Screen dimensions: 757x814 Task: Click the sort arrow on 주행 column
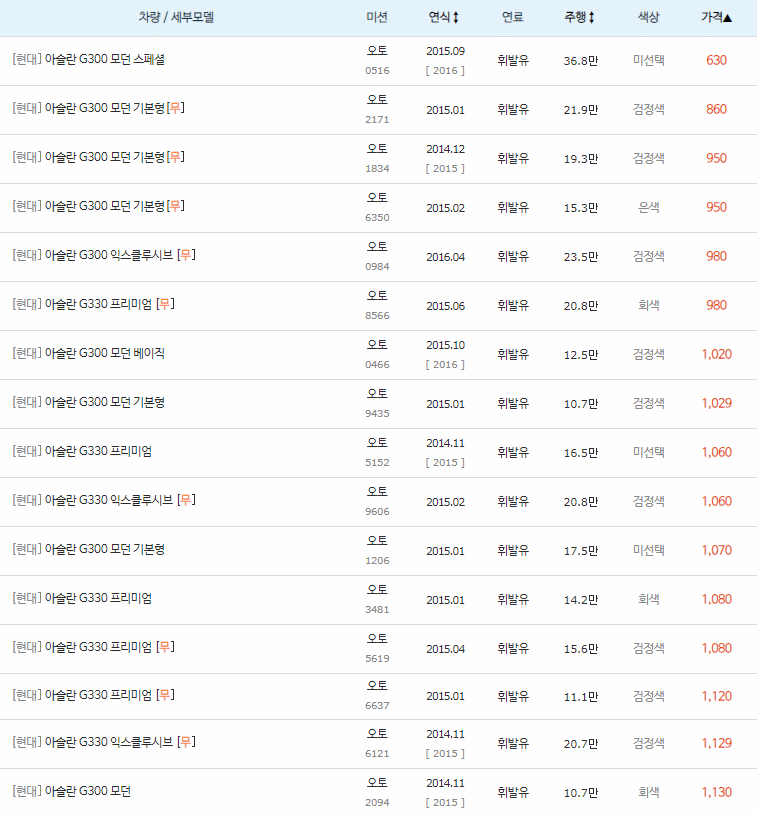click(590, 15)
